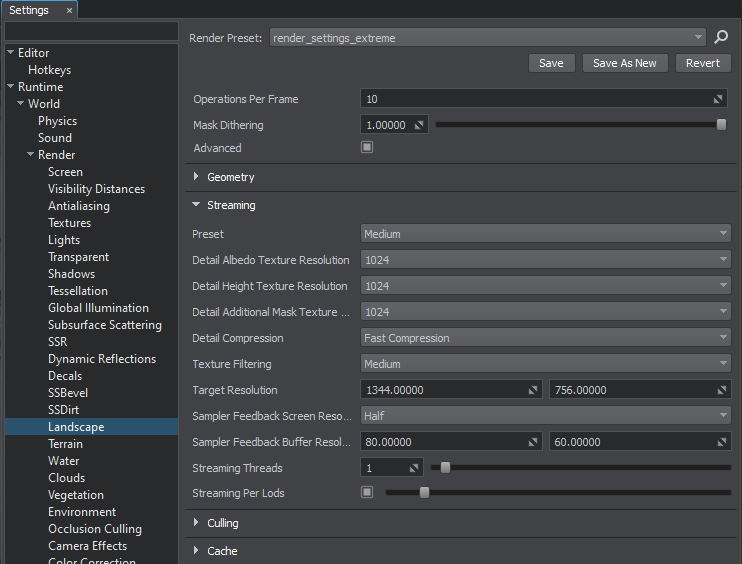The width and height of the screenshot is (742, 564).
Task: Click the drag arrow icon in Mask Dithering field
Action: tap(419, 126)
